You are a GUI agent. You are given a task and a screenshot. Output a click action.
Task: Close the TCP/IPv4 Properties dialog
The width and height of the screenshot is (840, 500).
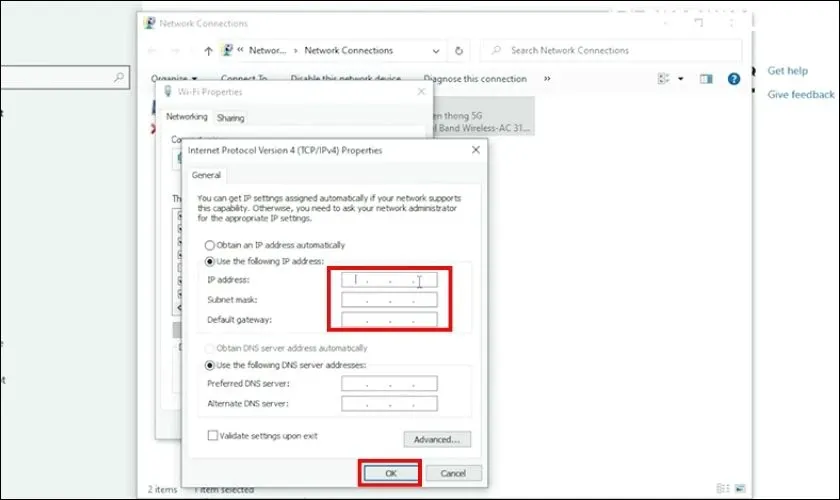point(476,150)
